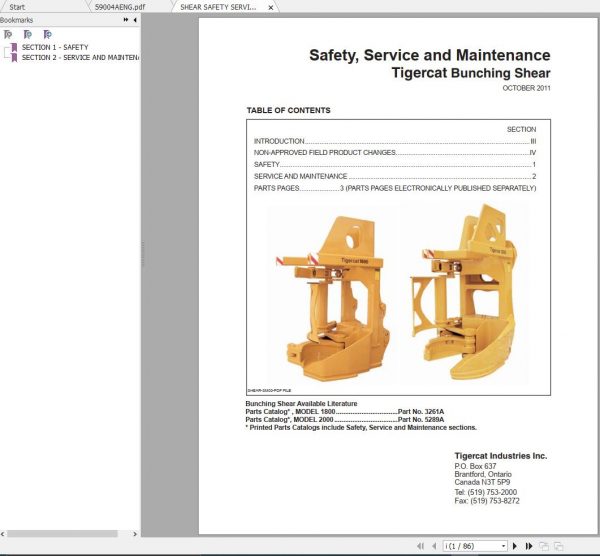Screen dimensions: 600x556
Task: Collapse the Bookmarks panel with left arrow
Action: 135,20
